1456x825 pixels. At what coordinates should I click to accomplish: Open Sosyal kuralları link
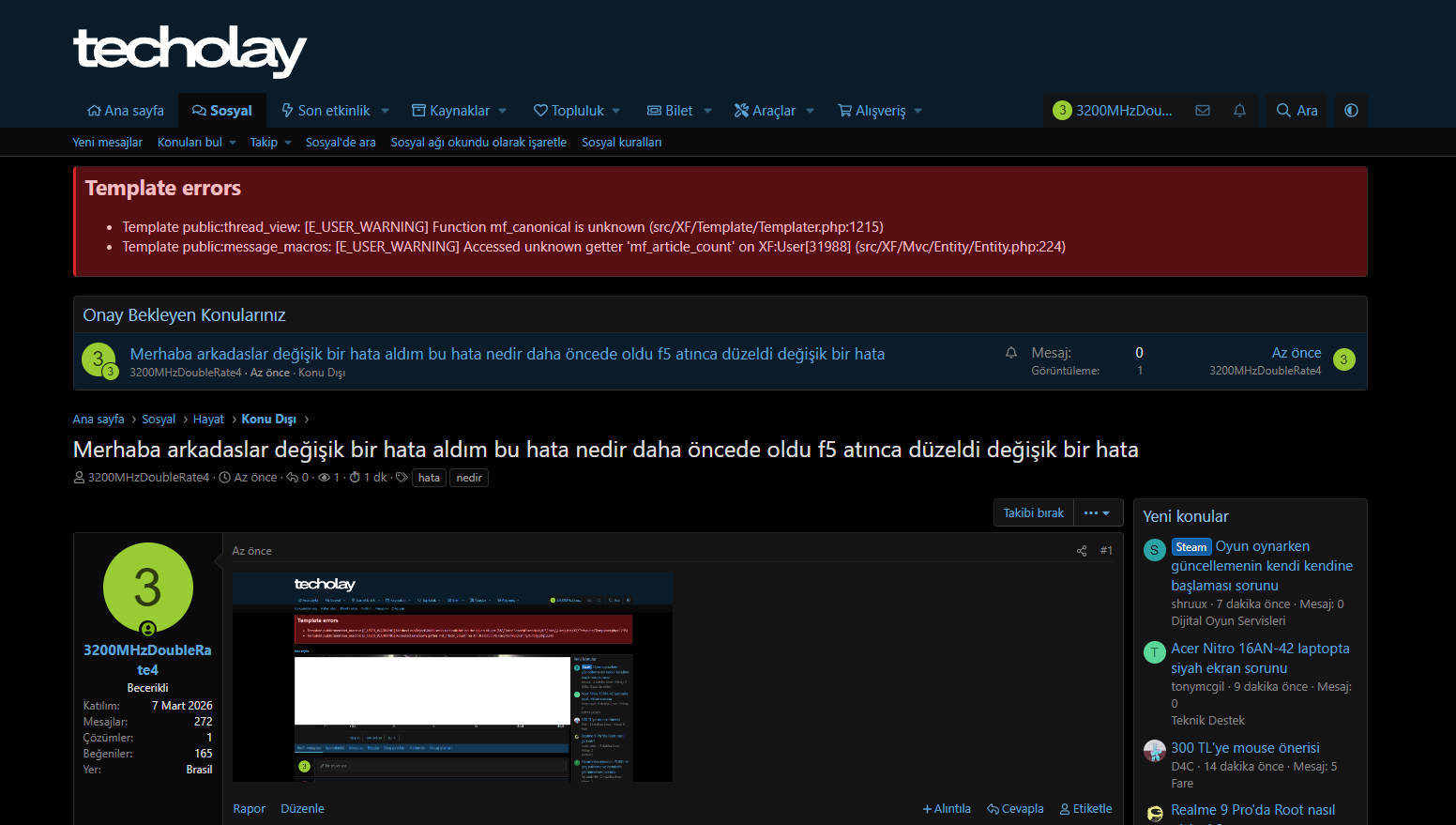(x=621, y=142)
